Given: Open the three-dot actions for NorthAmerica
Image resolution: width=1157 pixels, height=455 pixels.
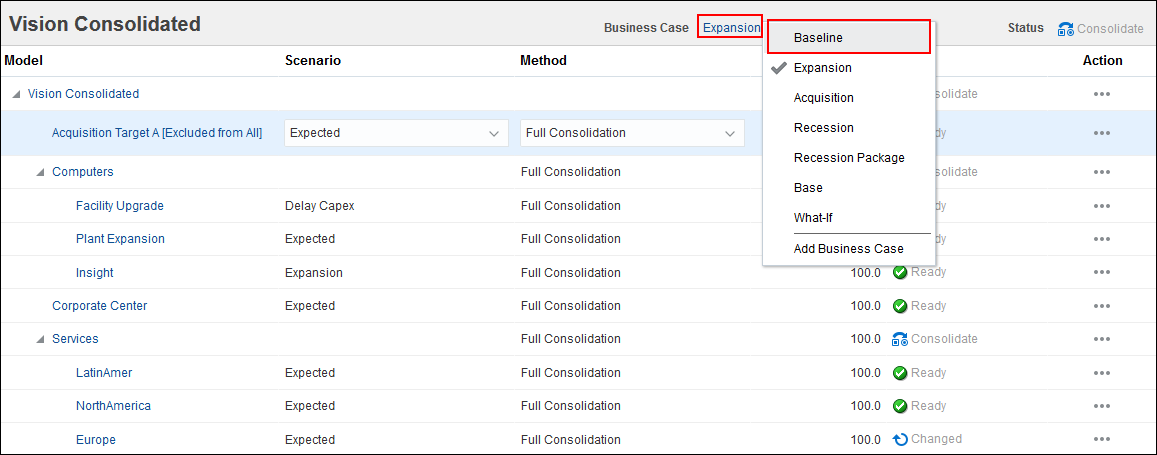Looking at the screenshot, I should tap(1102, 406).
